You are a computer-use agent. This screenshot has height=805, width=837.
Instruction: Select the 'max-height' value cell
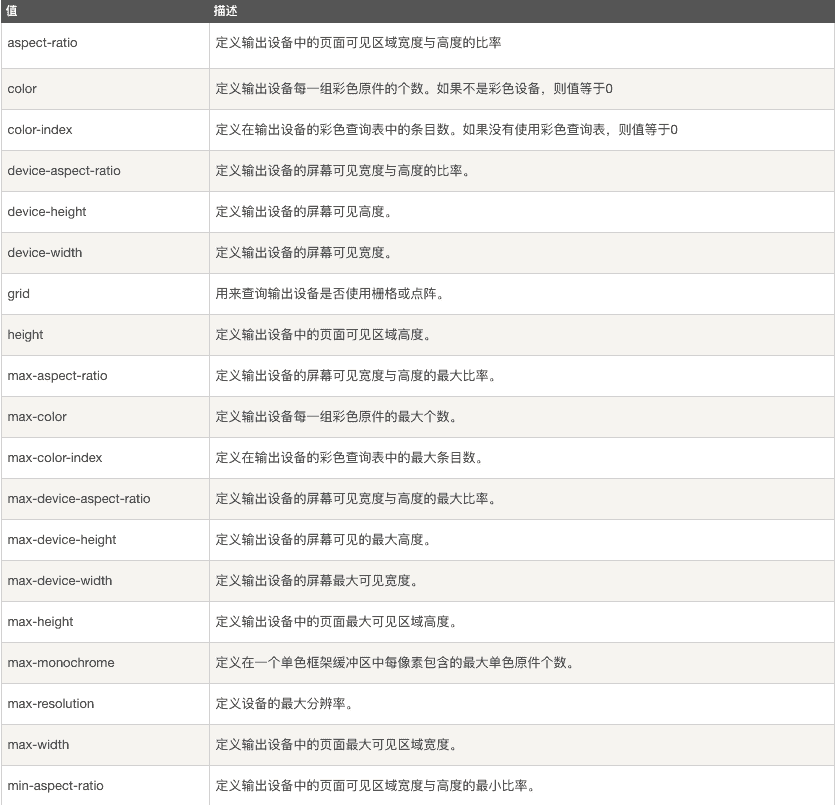pos(105,622)
